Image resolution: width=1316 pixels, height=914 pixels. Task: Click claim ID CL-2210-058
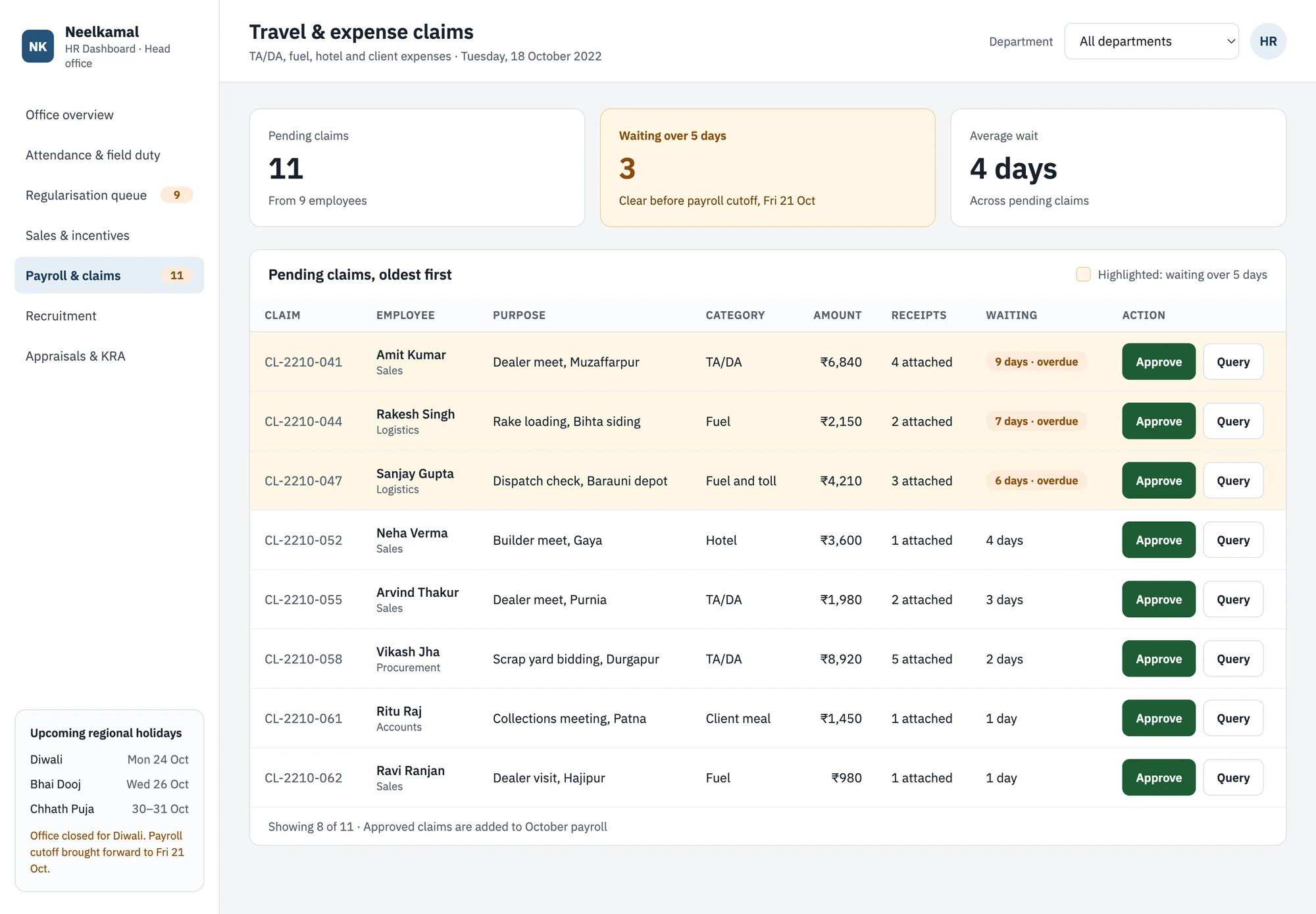click(303, 659)
